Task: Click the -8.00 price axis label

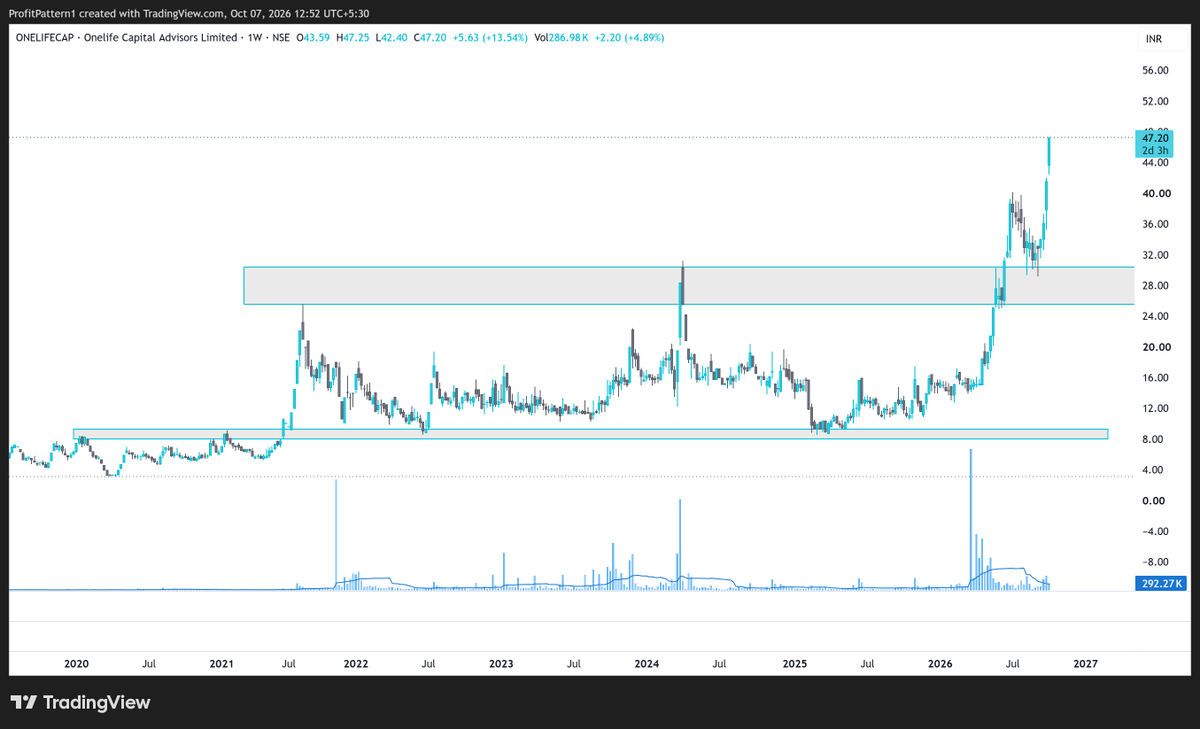Action: (1156, 562)
